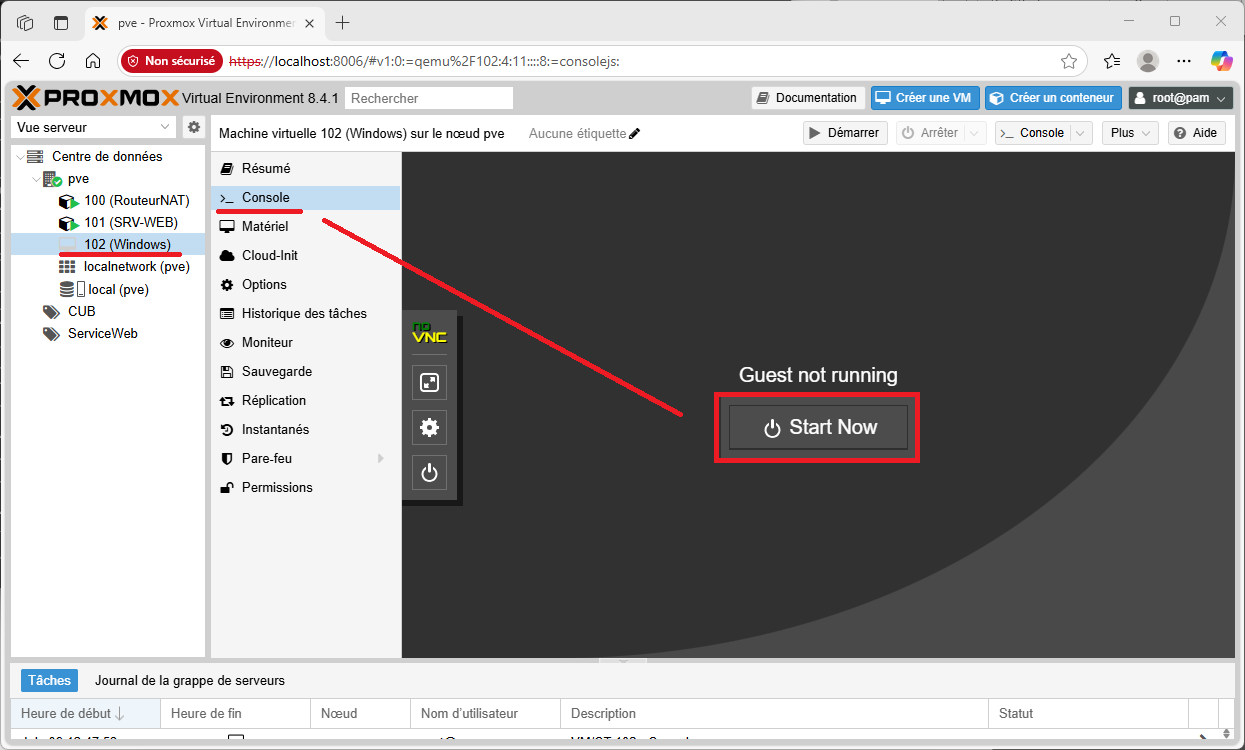Select Instantanés in the side menu

(275, 429)
